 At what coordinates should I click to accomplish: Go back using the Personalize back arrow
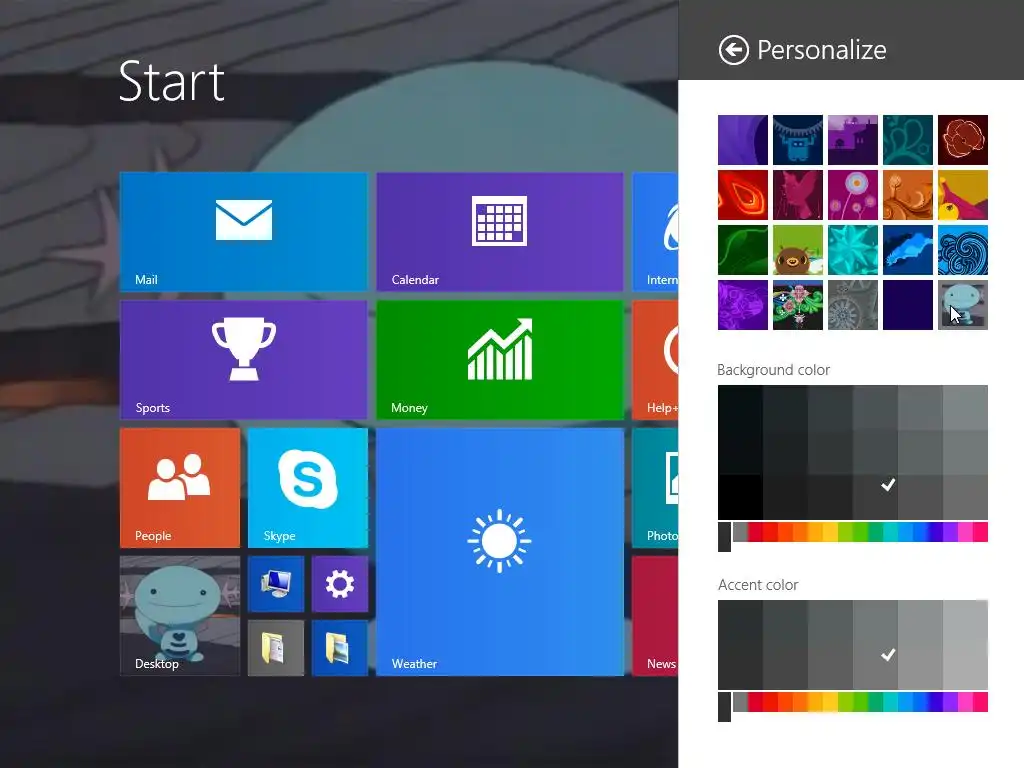click(733, 50)
